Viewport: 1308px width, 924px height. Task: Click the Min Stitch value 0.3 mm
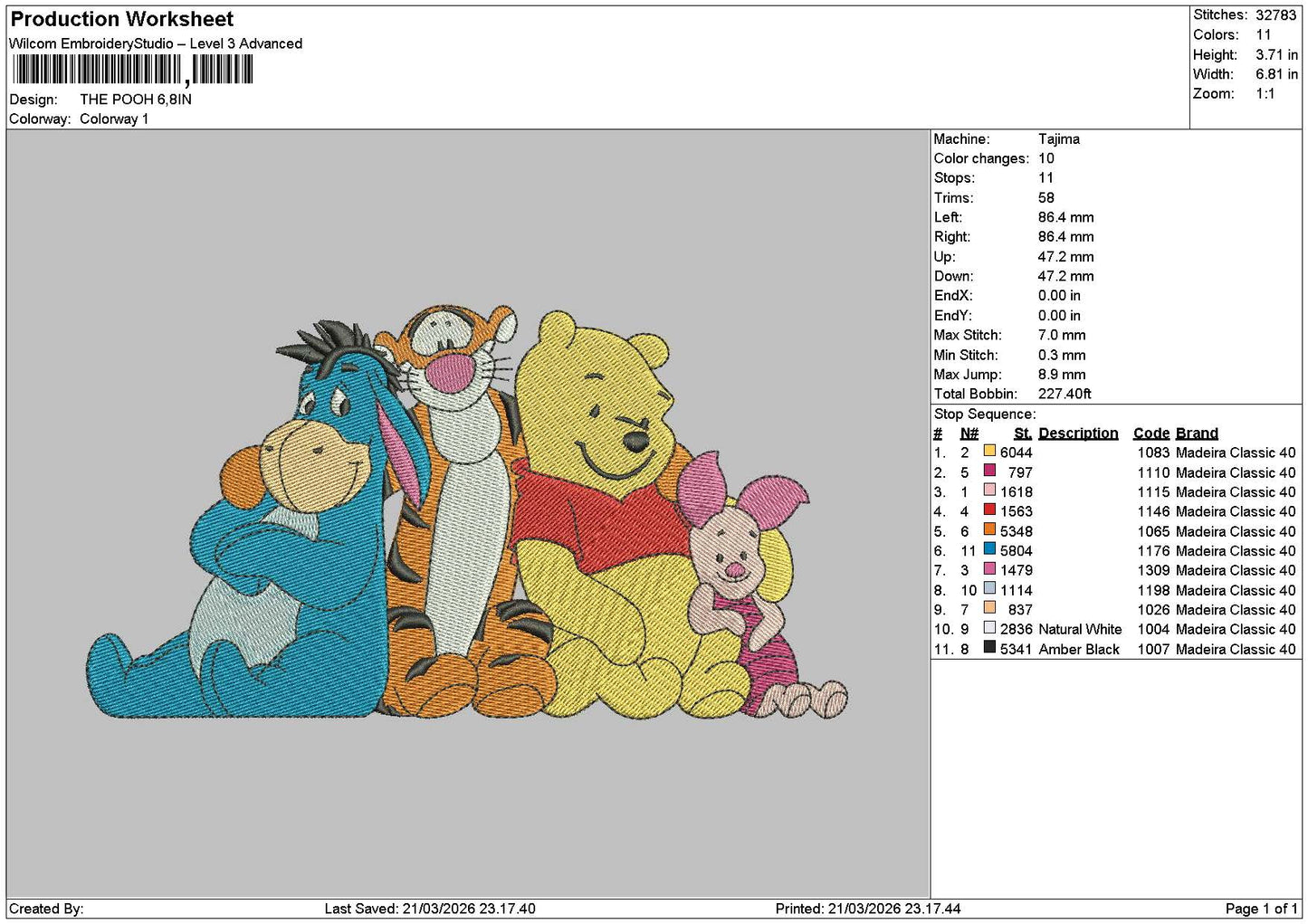pos(1062,355)
